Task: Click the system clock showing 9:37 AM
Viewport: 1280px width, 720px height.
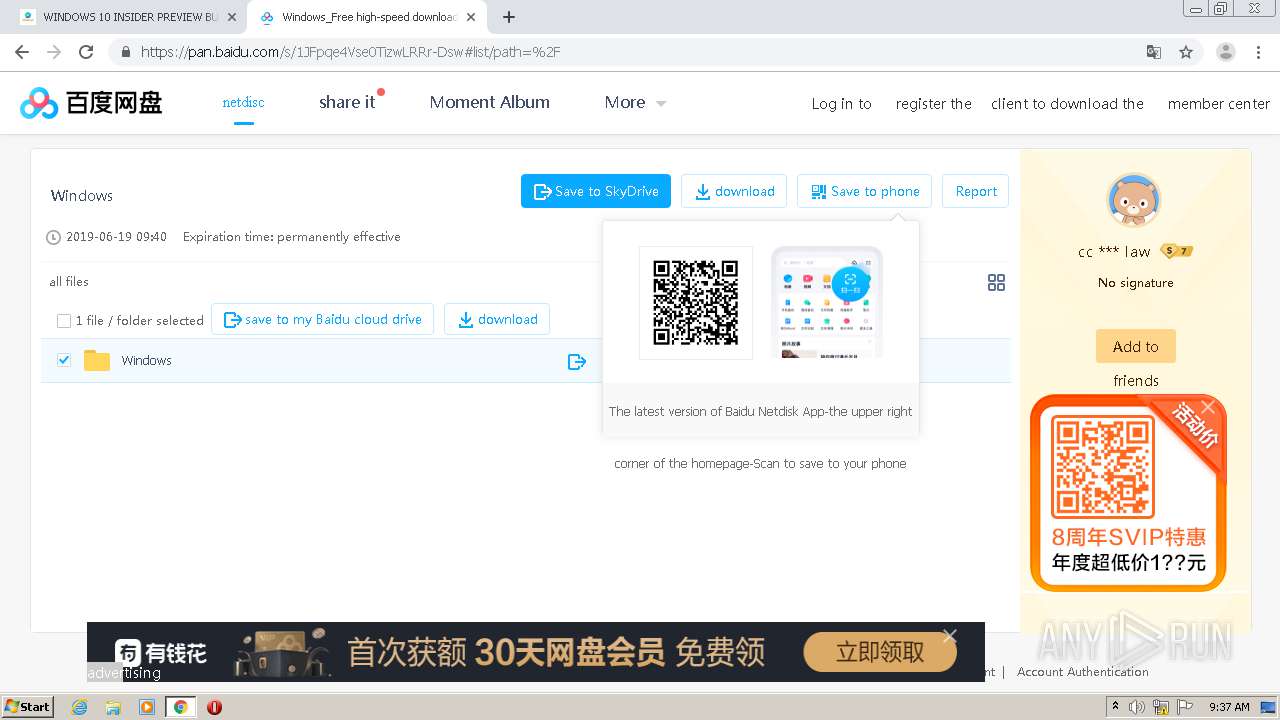Action: tap(1229, 707)
